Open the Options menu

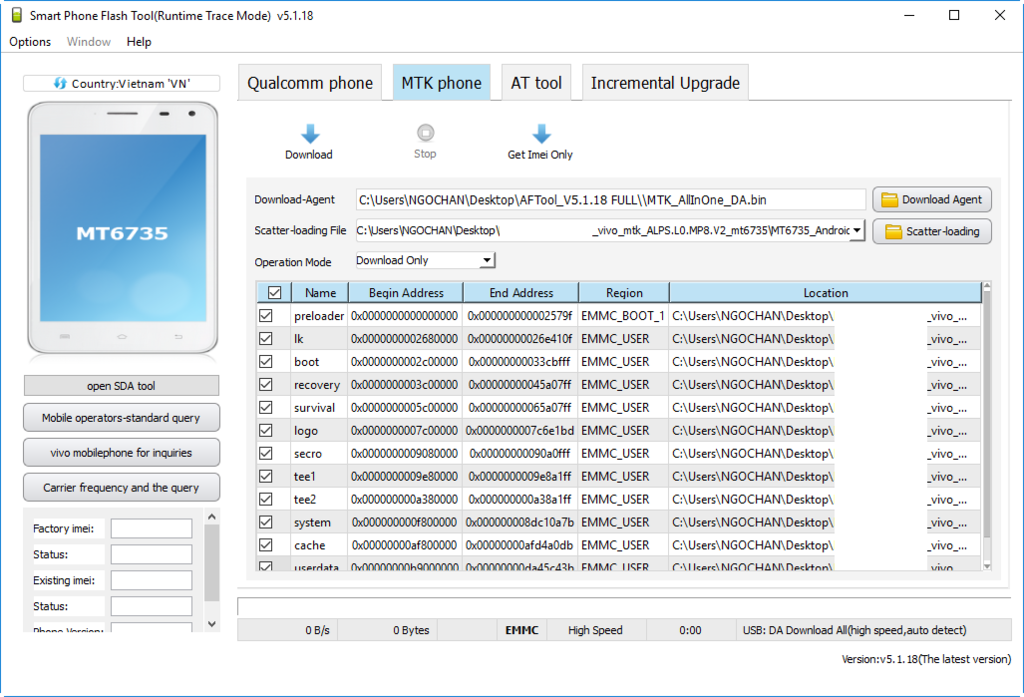point(30,42)
